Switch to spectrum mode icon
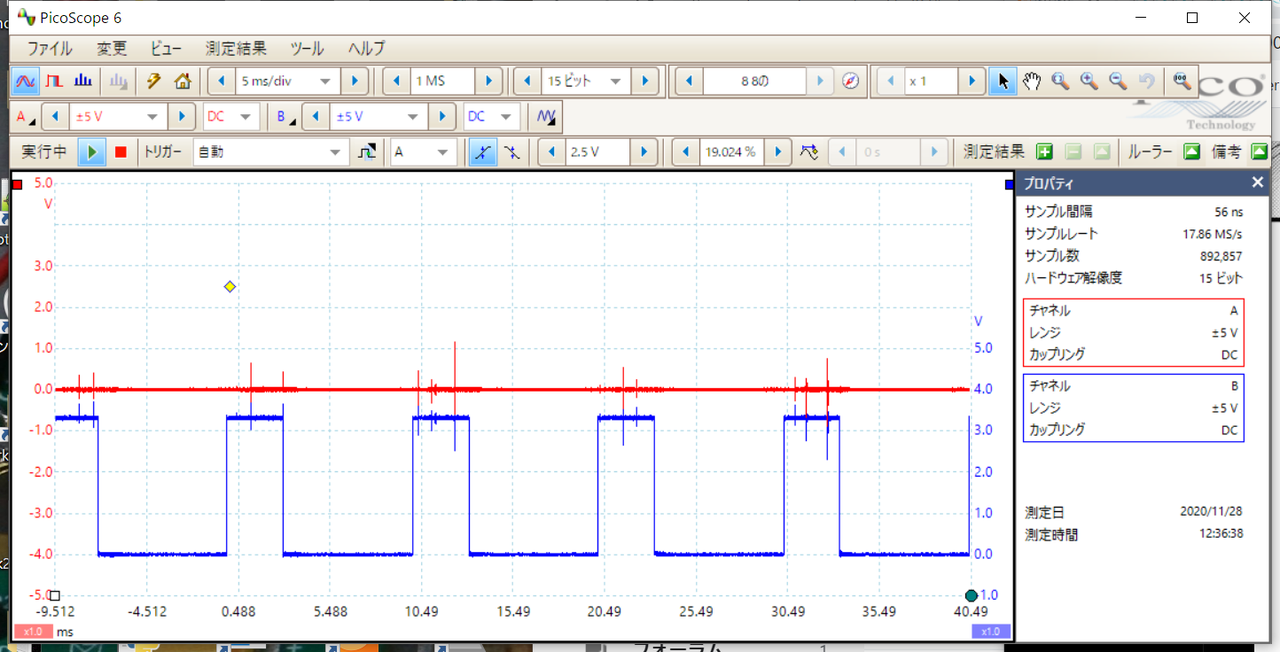 point(84,81)
